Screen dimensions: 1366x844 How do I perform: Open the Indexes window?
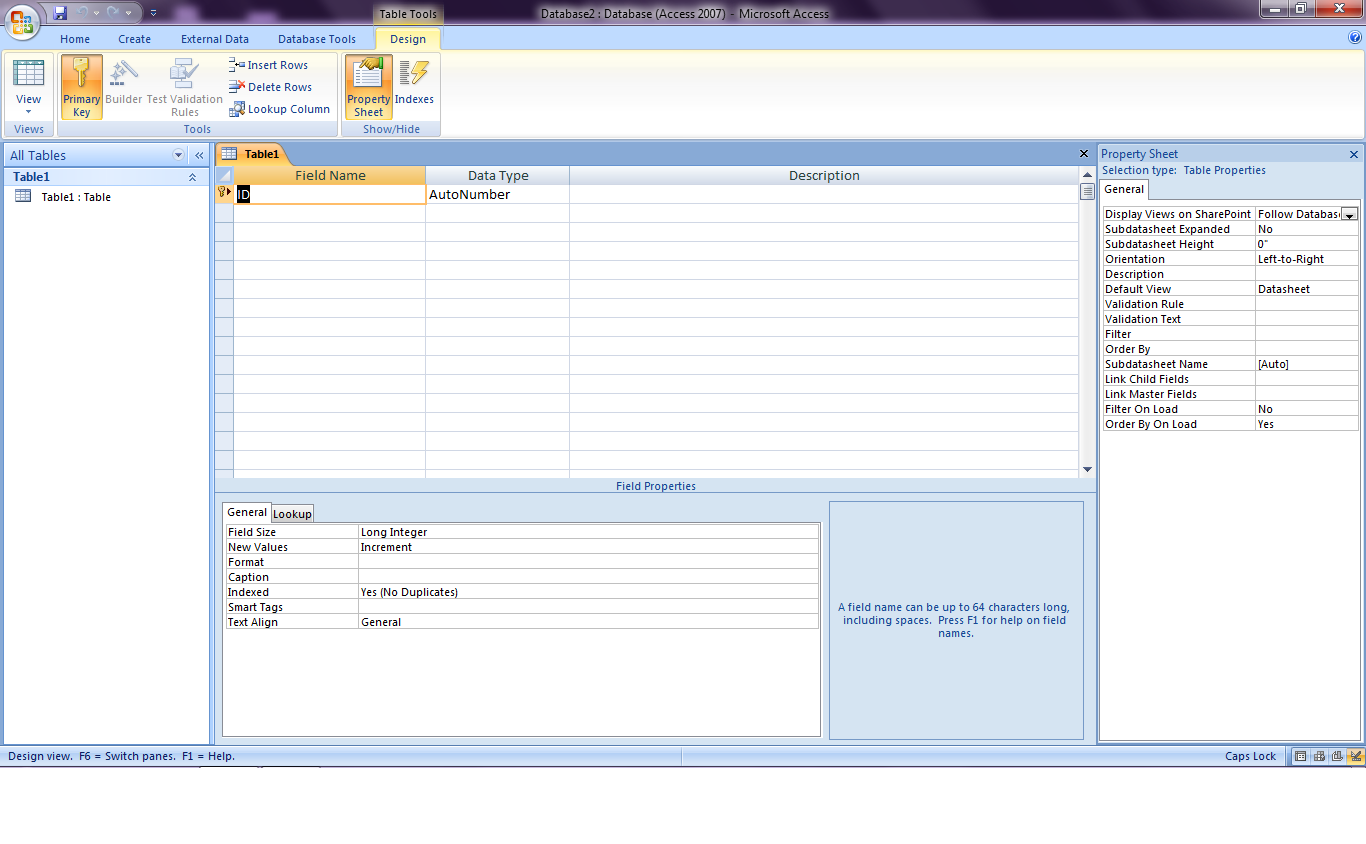414,85
